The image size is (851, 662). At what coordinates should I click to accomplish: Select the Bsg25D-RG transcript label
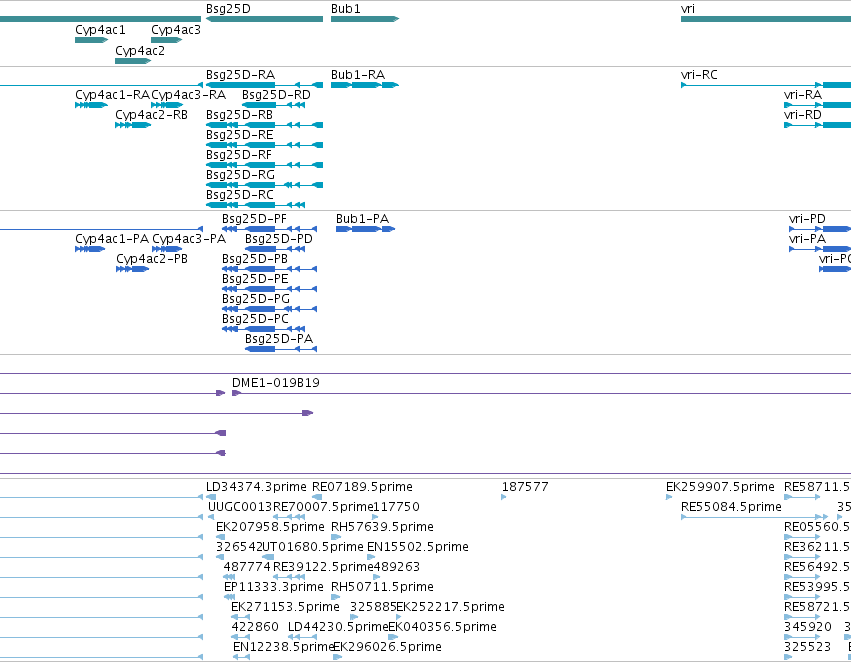(240, 175)
